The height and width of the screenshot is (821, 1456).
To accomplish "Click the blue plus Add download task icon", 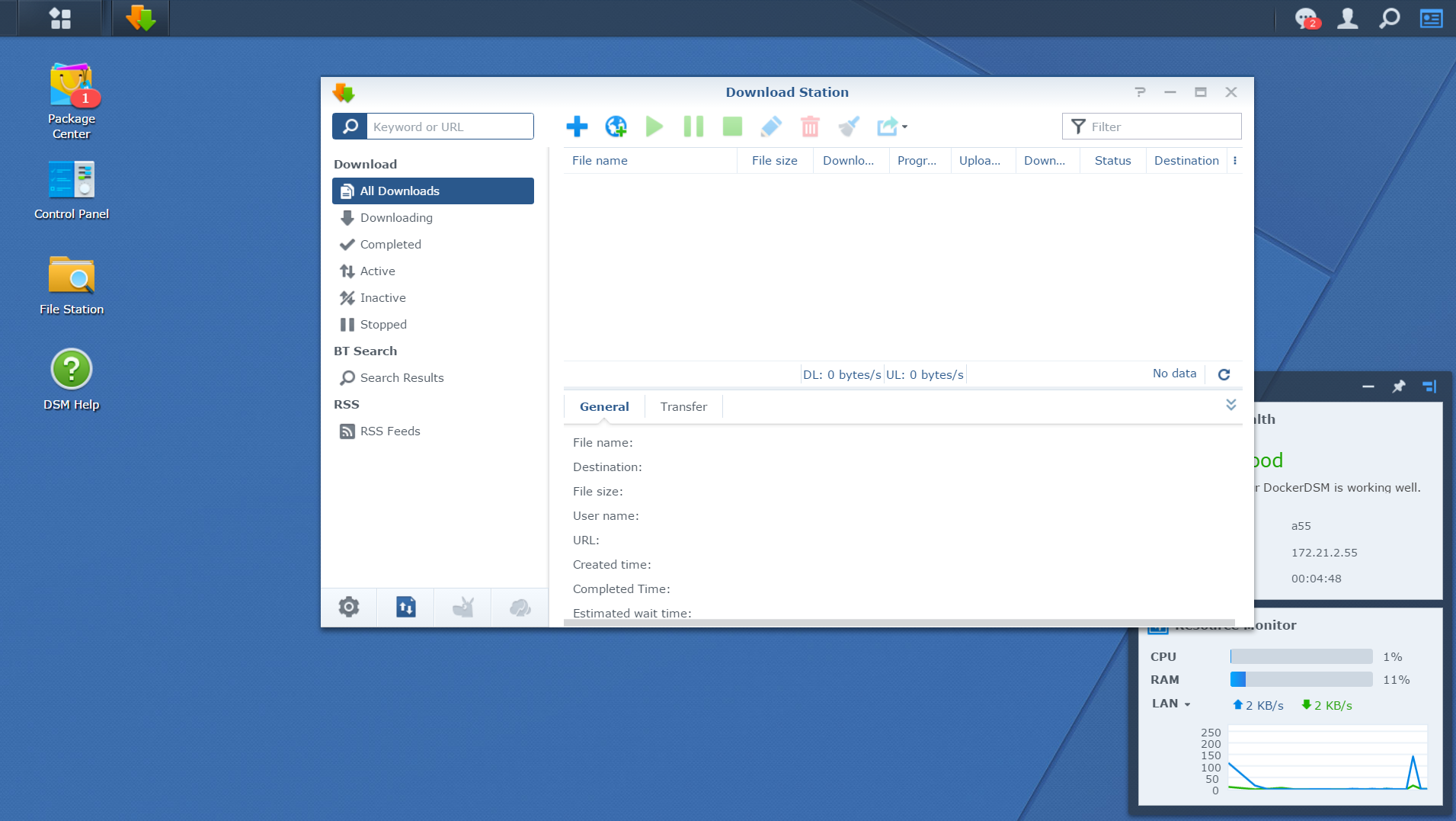I will tap(577, 127).
